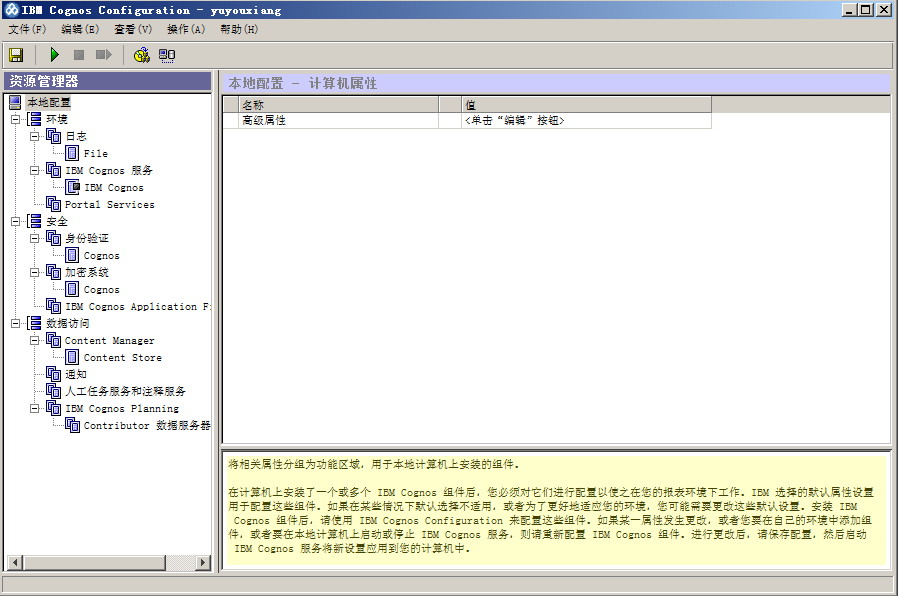The image size is (898, 596).
Task: Click the Content Manager node icon
Action: click(x=53, y=340)
